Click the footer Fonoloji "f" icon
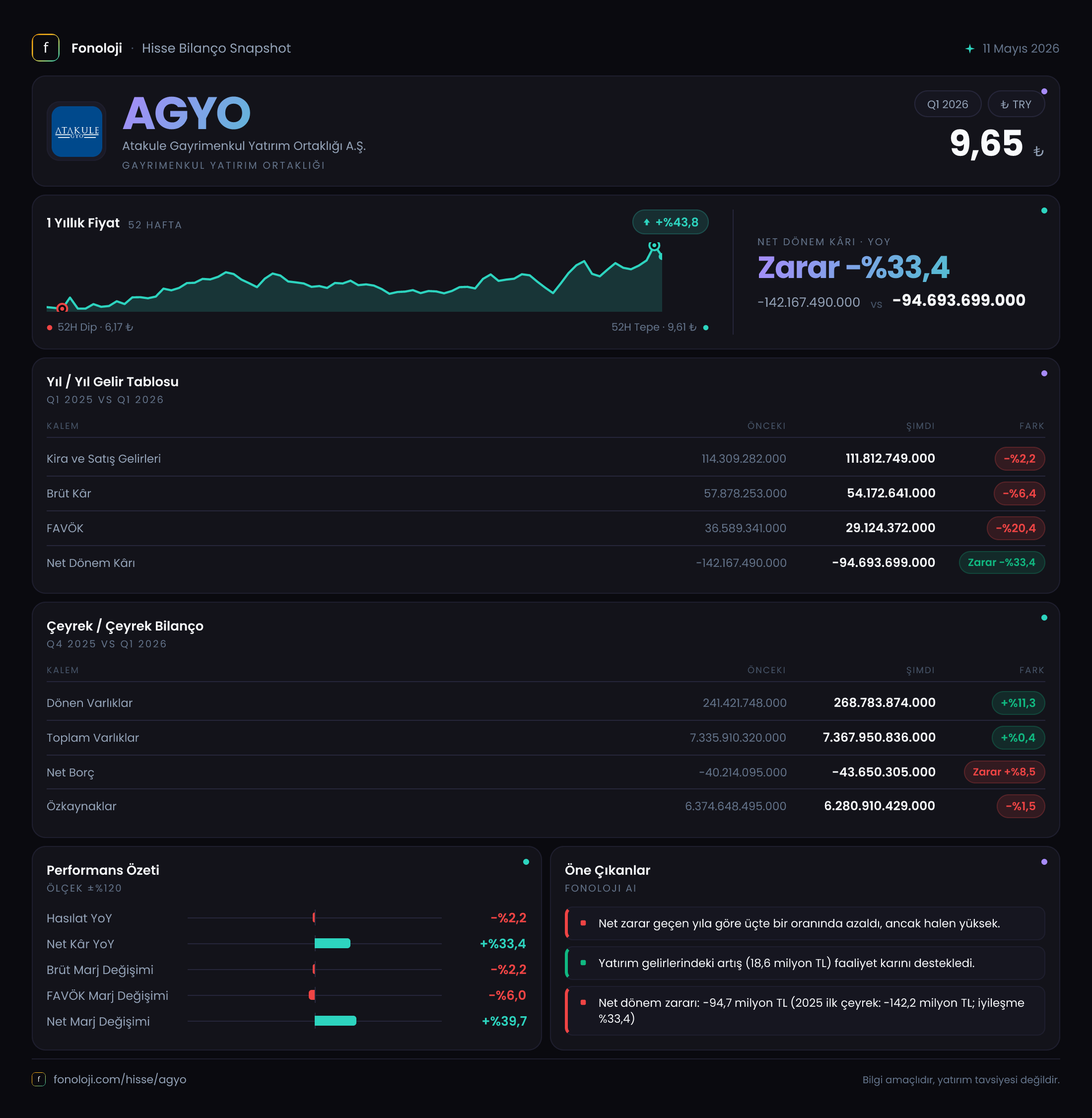Image resolution: width=1092 pixels, height=1118 pixels. 38,1079
